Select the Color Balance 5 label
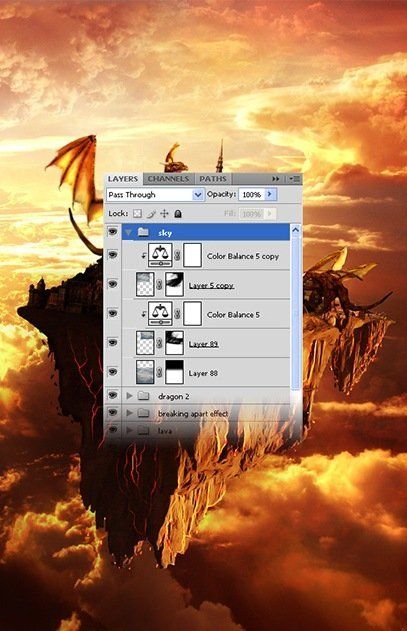407x631 pixels. pos(233,315)
